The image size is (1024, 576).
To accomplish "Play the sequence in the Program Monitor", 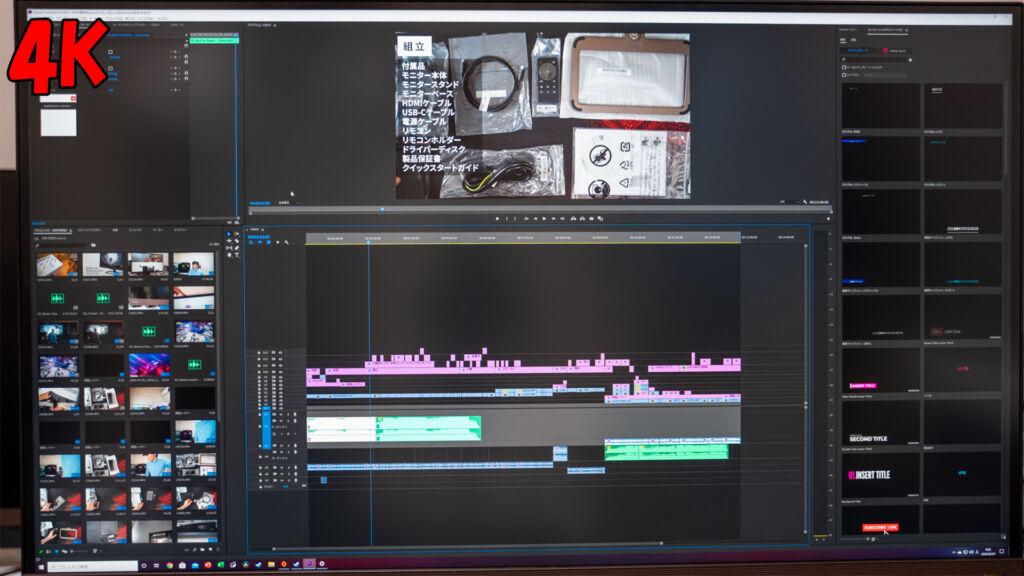I will pos(544,219).
